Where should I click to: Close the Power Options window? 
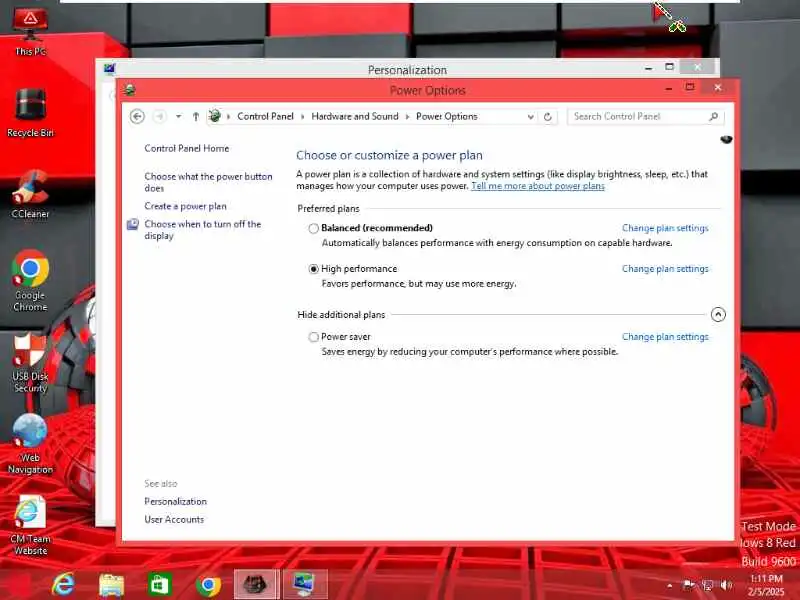[x=717, y=87]
